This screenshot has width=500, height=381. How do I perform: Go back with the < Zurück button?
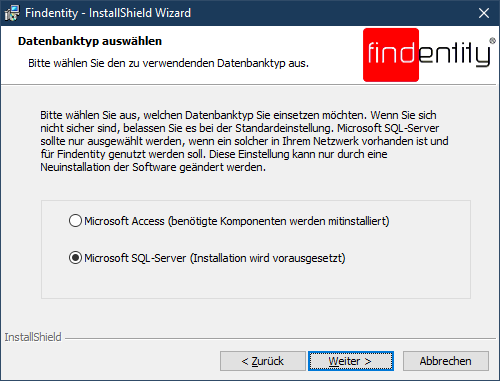(263, 361)
